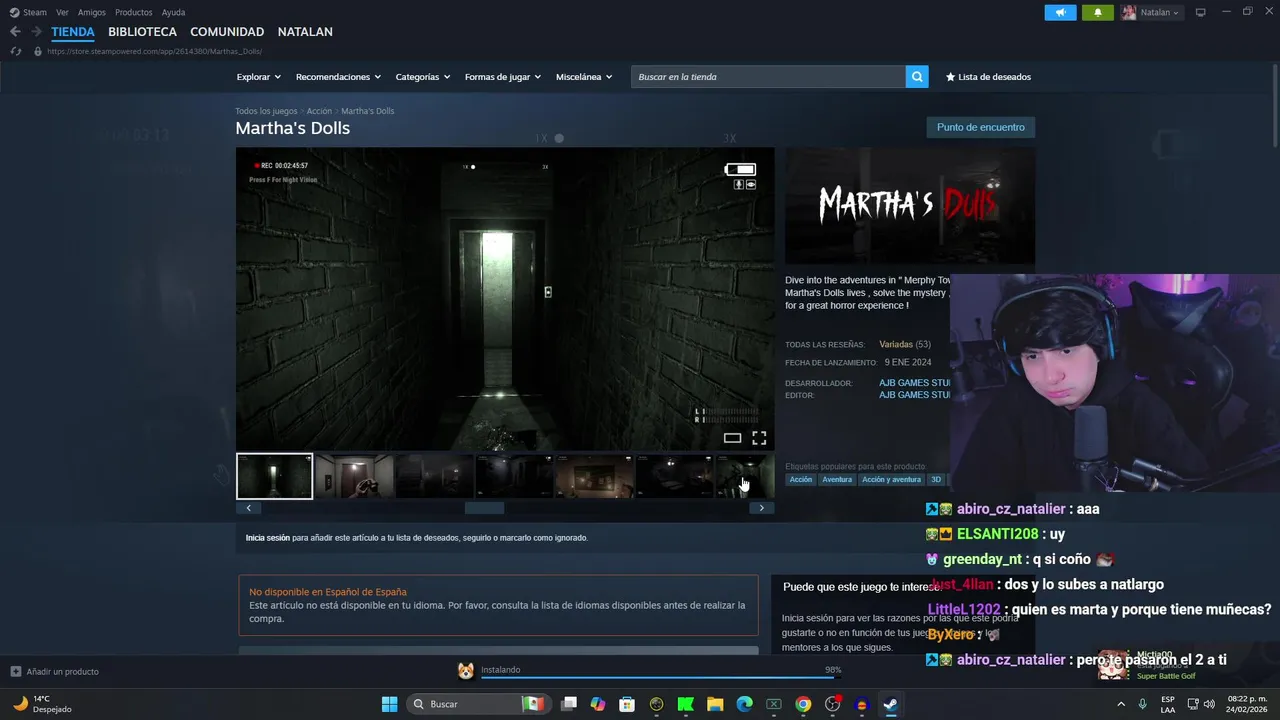The width and height of the screenshot is (1280, 720).
Task: Click the plus icon beside Añadir un producto
Action: coord(15,671)
